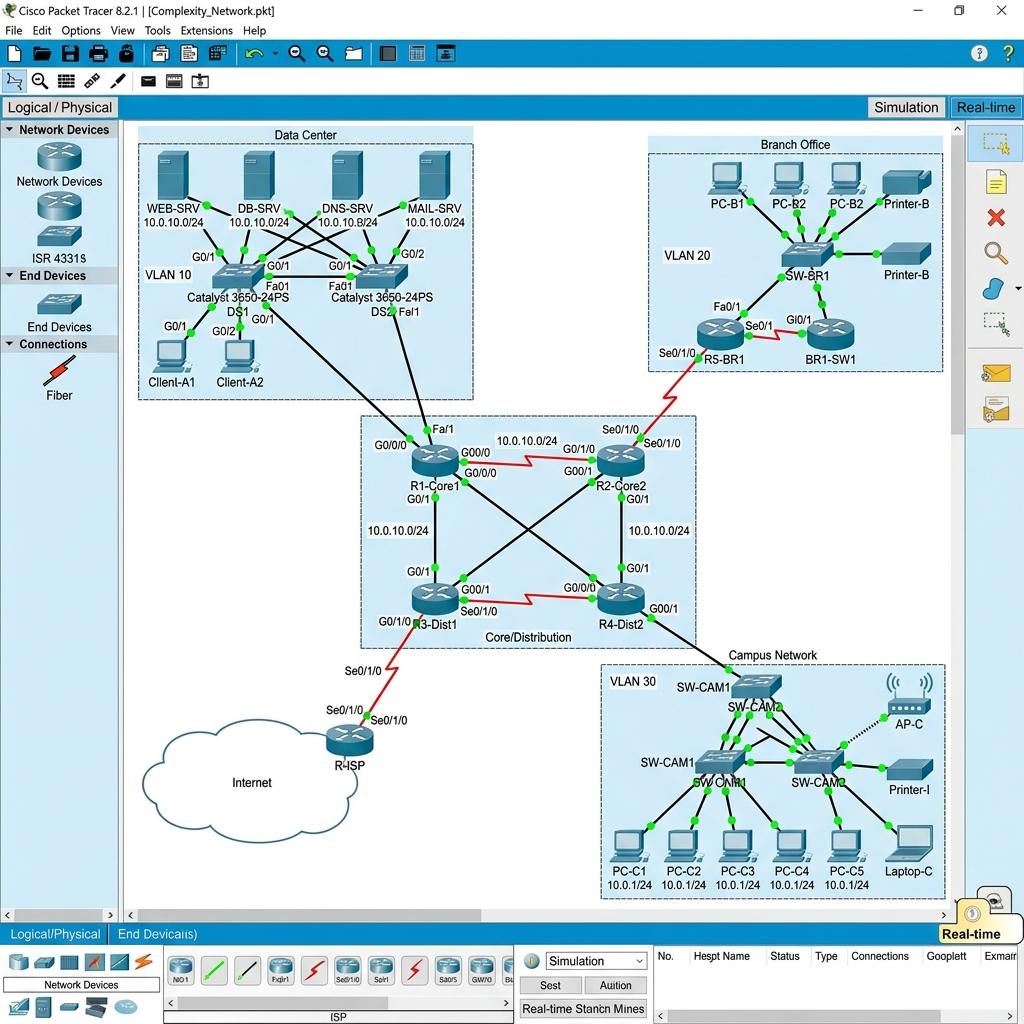Screen dimensions: 1024x1024
Task: Select the R1-Core1 router on canvas
Action: point(435,460)
